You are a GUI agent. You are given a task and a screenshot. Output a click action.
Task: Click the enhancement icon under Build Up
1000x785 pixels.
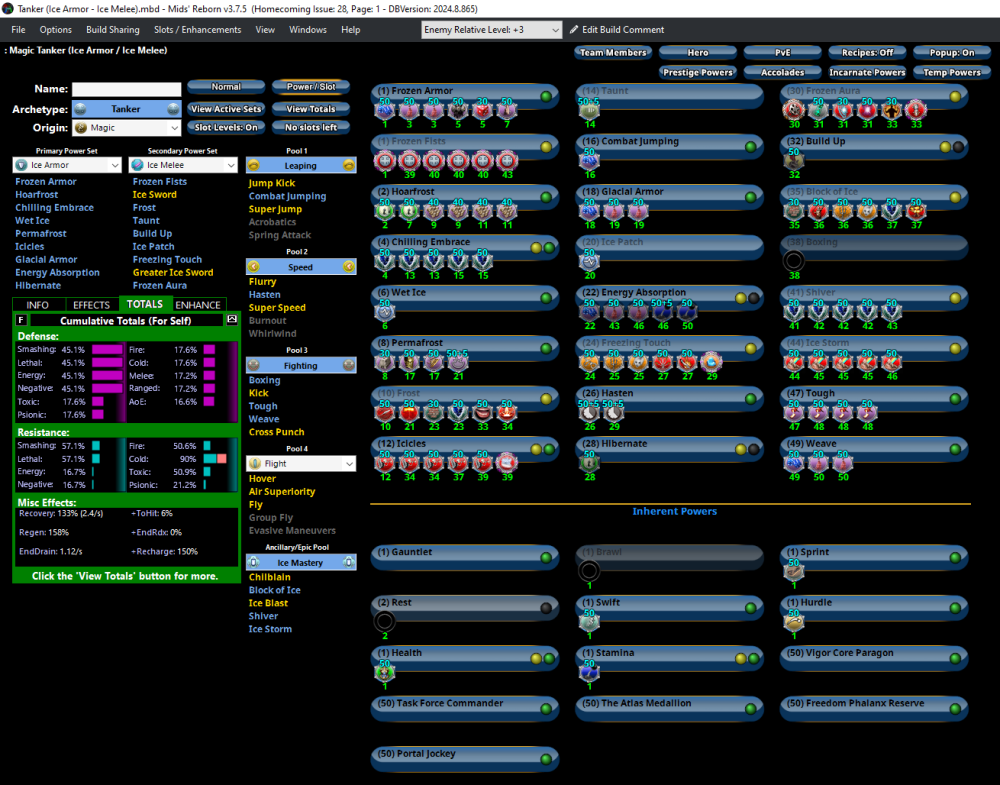(x=794, y=160)
